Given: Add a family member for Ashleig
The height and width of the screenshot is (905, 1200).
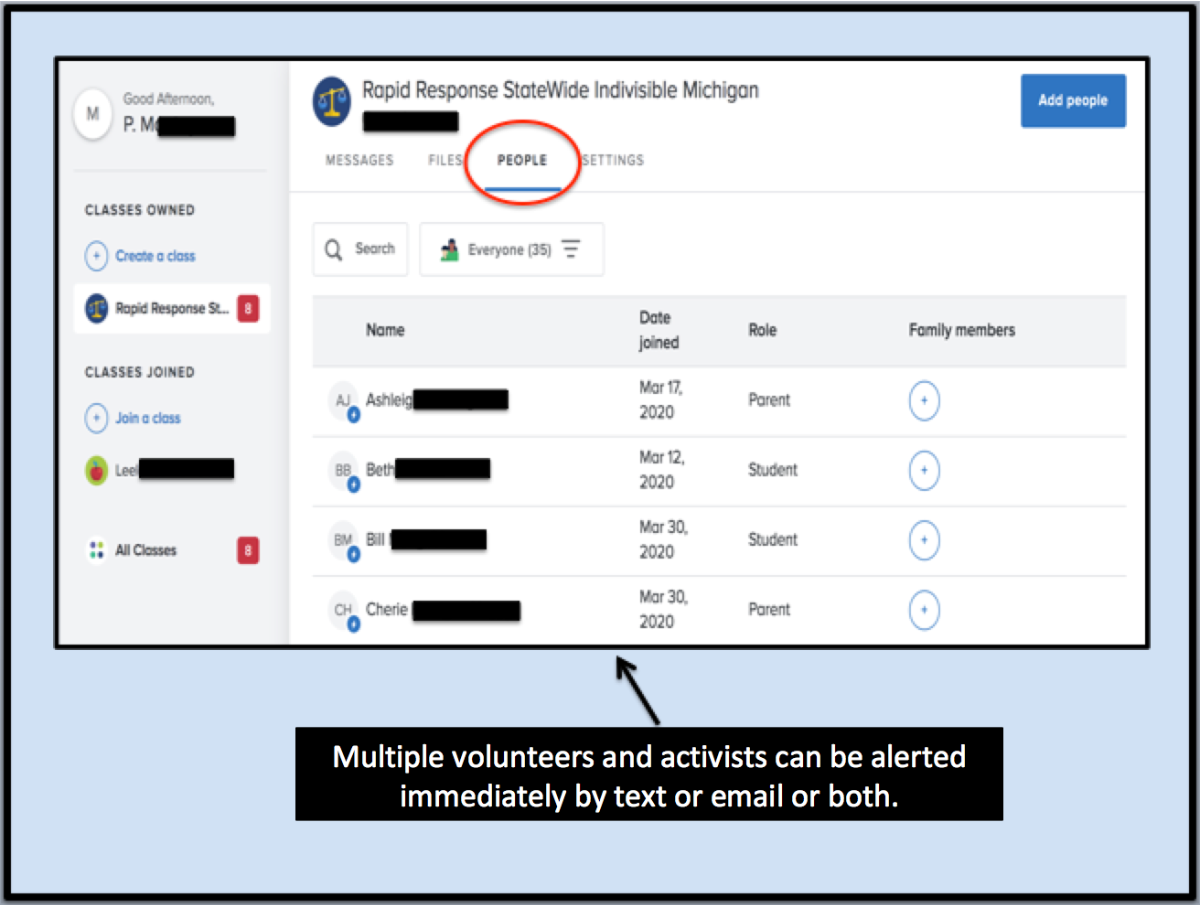Looking at the screenshot, I should [924, 400].
